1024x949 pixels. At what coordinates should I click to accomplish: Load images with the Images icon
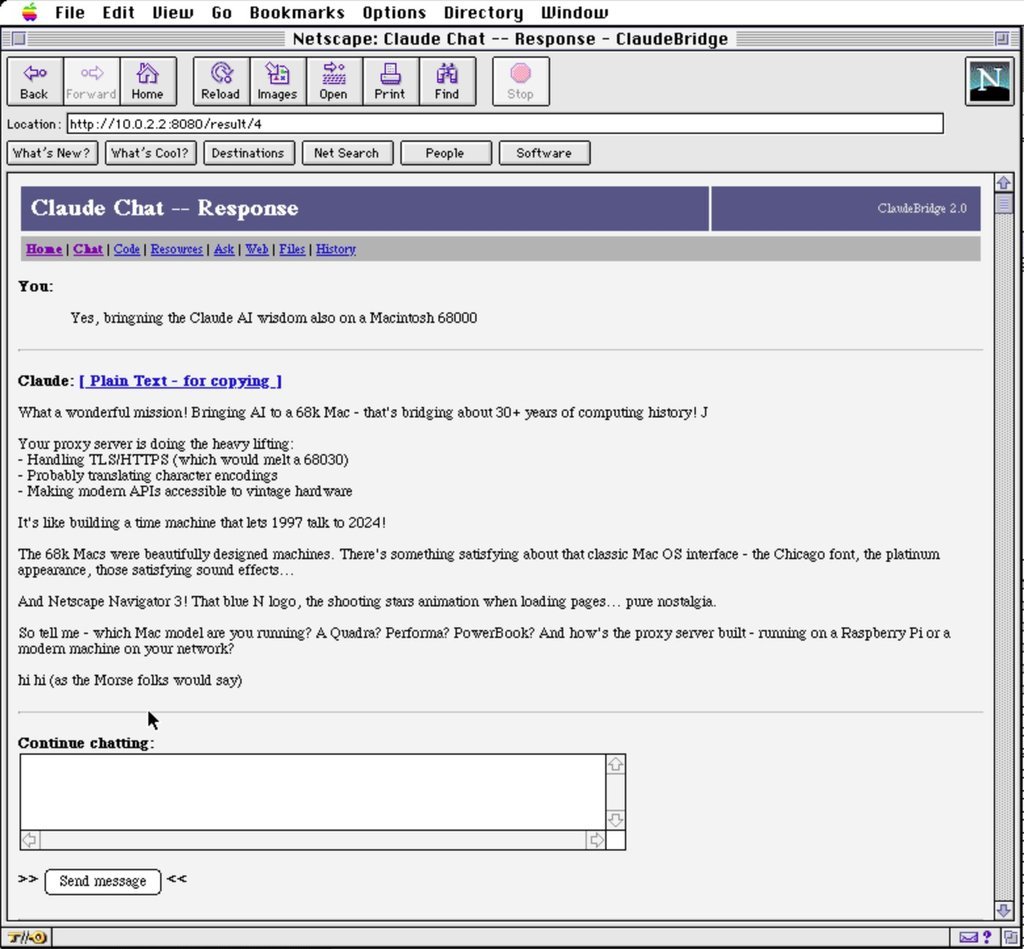(x=277, y=81)
